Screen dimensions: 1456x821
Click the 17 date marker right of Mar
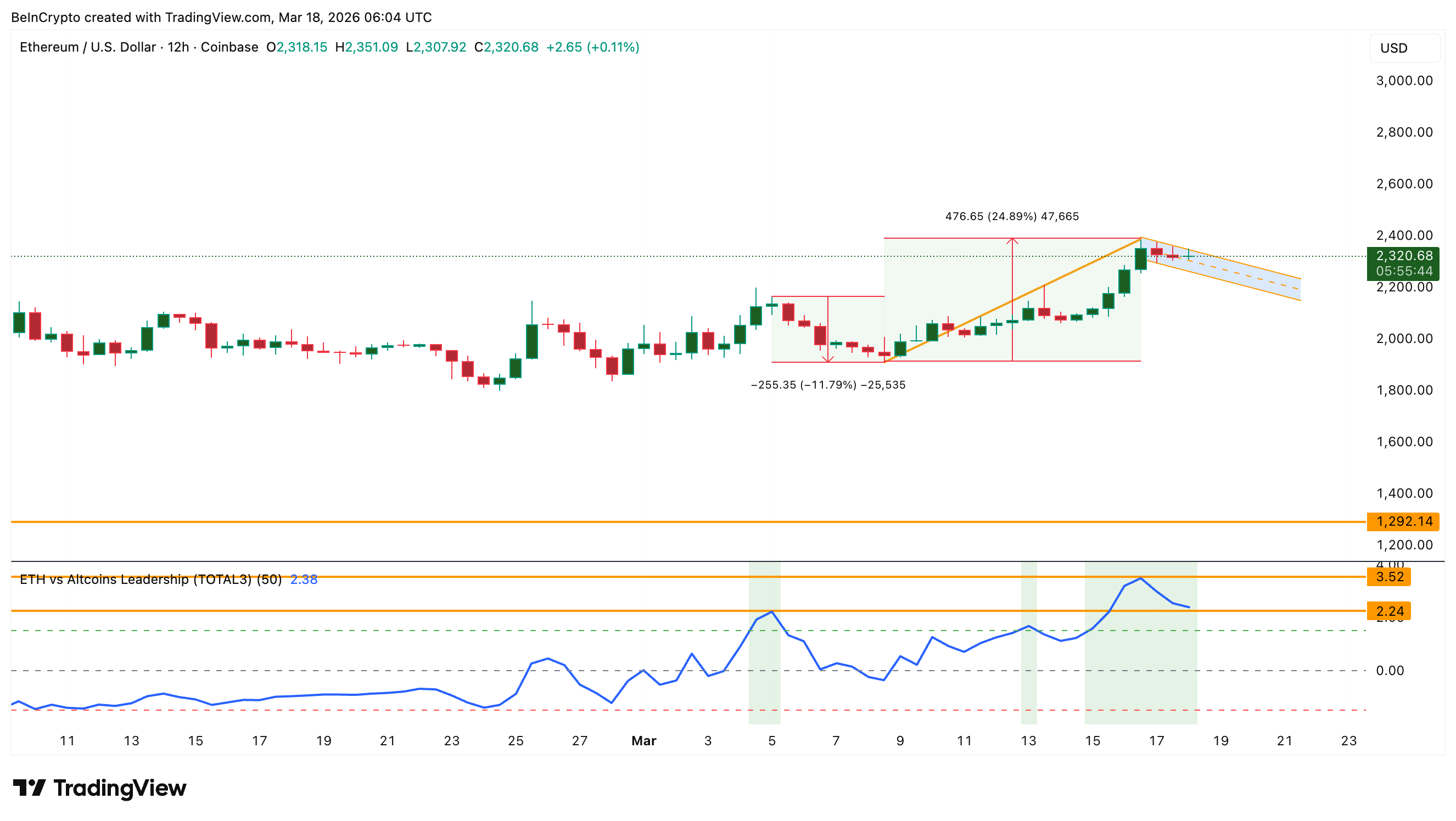click(1156, 741)
